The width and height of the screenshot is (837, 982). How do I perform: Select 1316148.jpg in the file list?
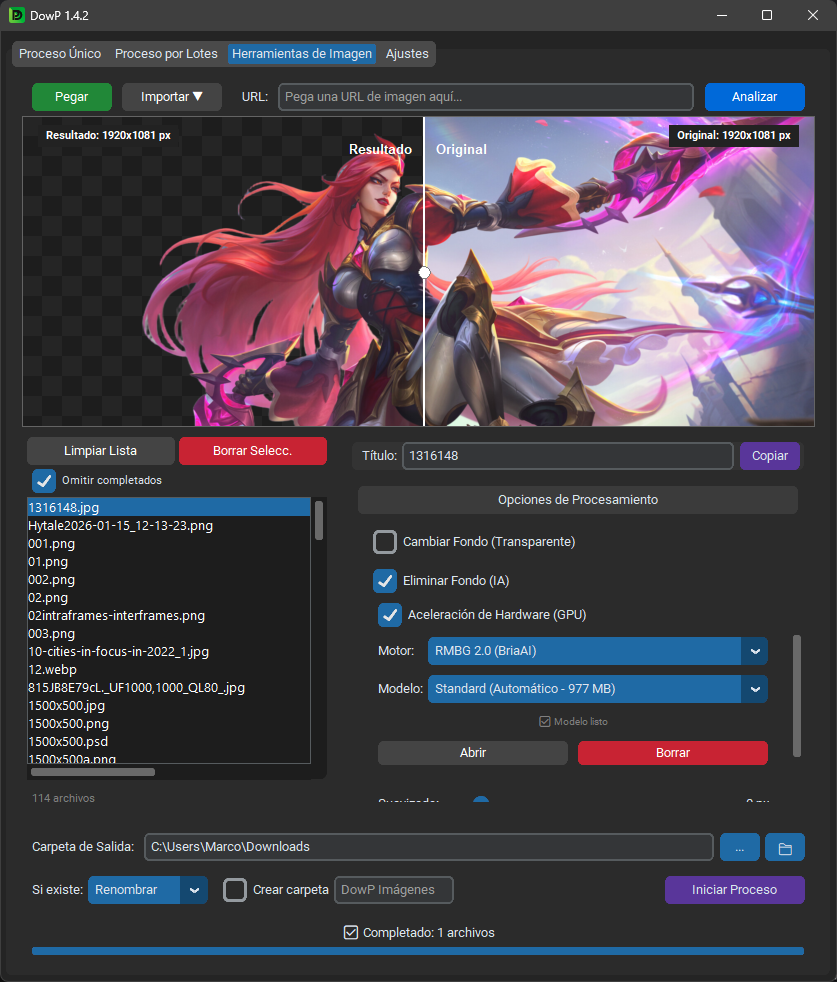[169, 507]
